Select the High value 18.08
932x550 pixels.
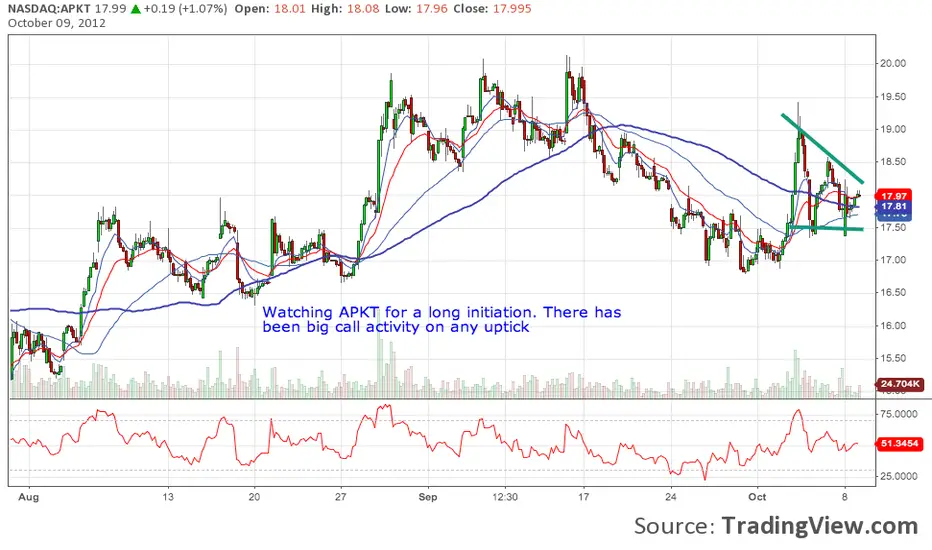pos(364,9)
